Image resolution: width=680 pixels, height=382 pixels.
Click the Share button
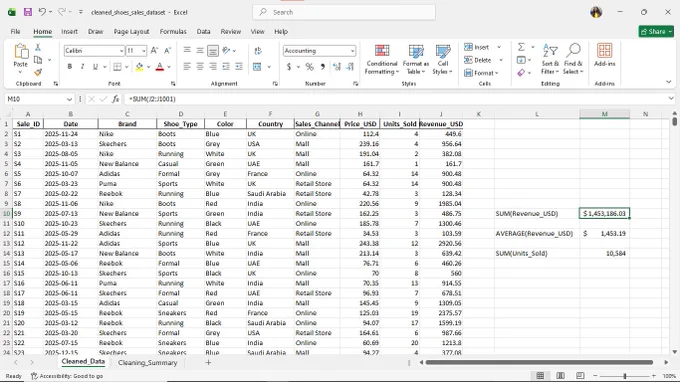click(656, 32)
